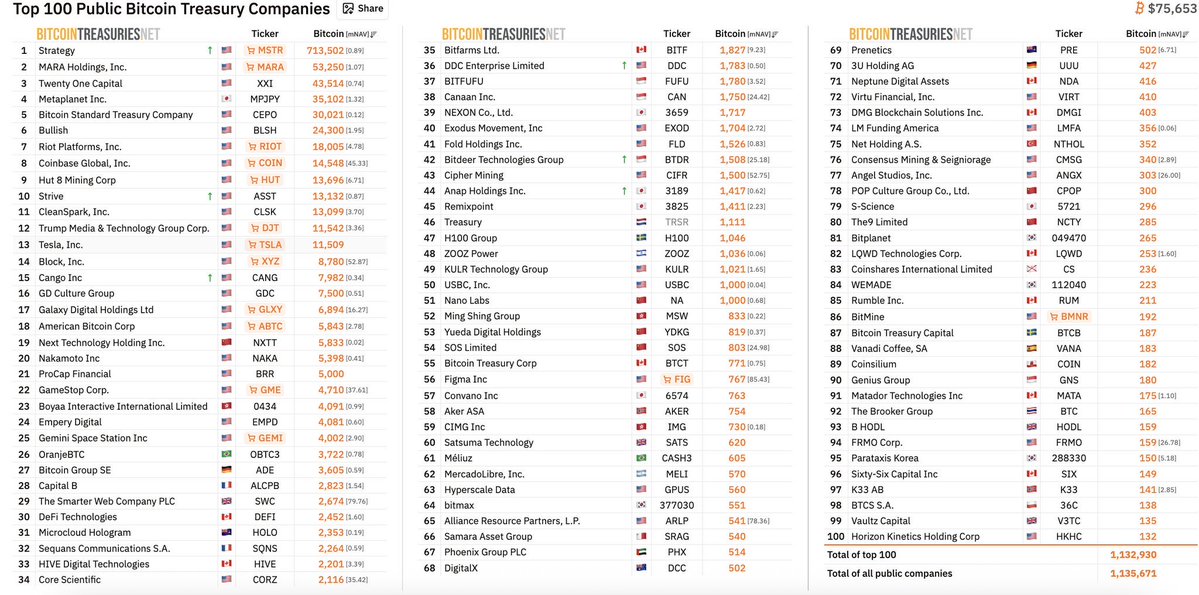Click the 377030 ticker for bitmax
The image size is (1199, 595).
point(677,505)
